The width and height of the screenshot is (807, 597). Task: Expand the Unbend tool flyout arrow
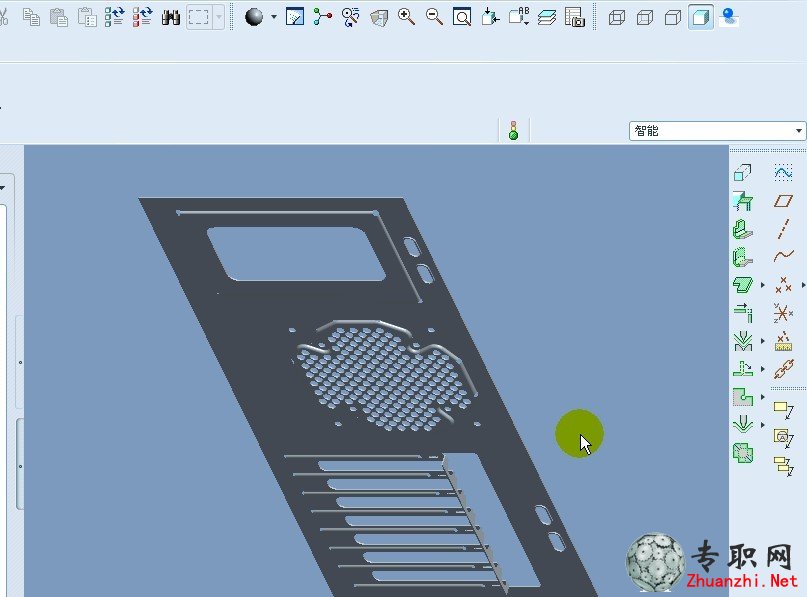763,368
